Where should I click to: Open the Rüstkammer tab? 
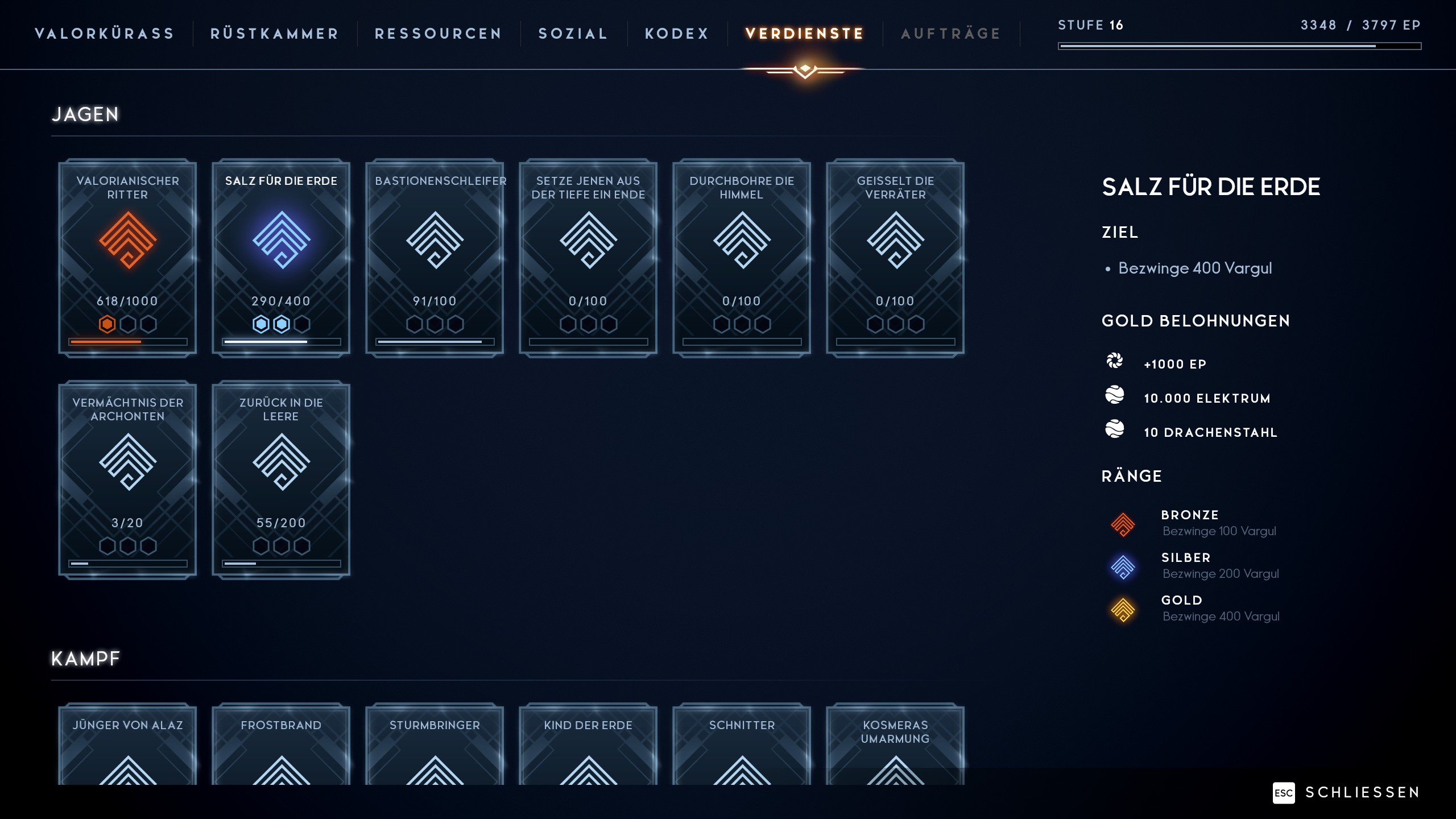pos(275,34)
